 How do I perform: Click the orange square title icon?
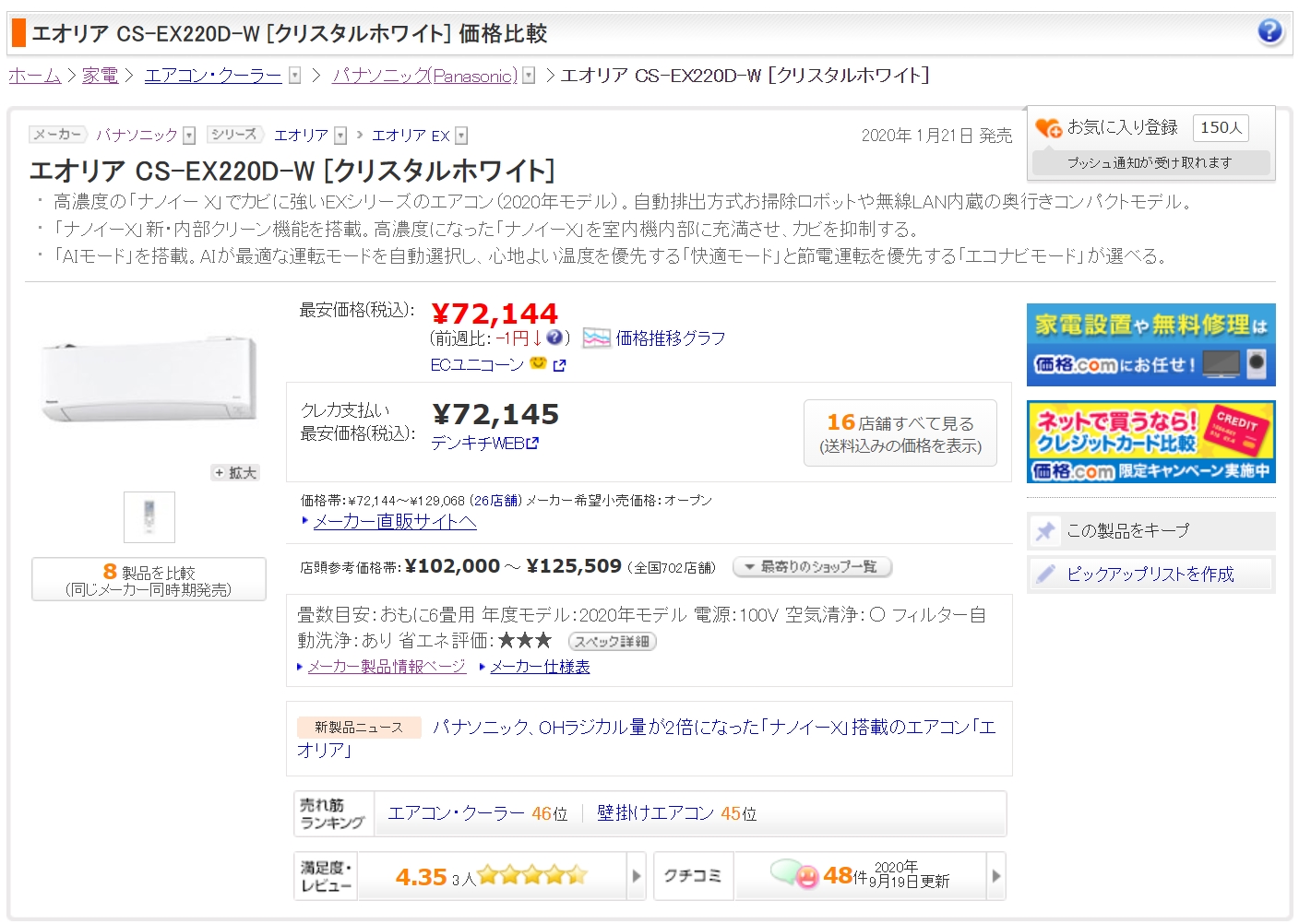(18, 33)
